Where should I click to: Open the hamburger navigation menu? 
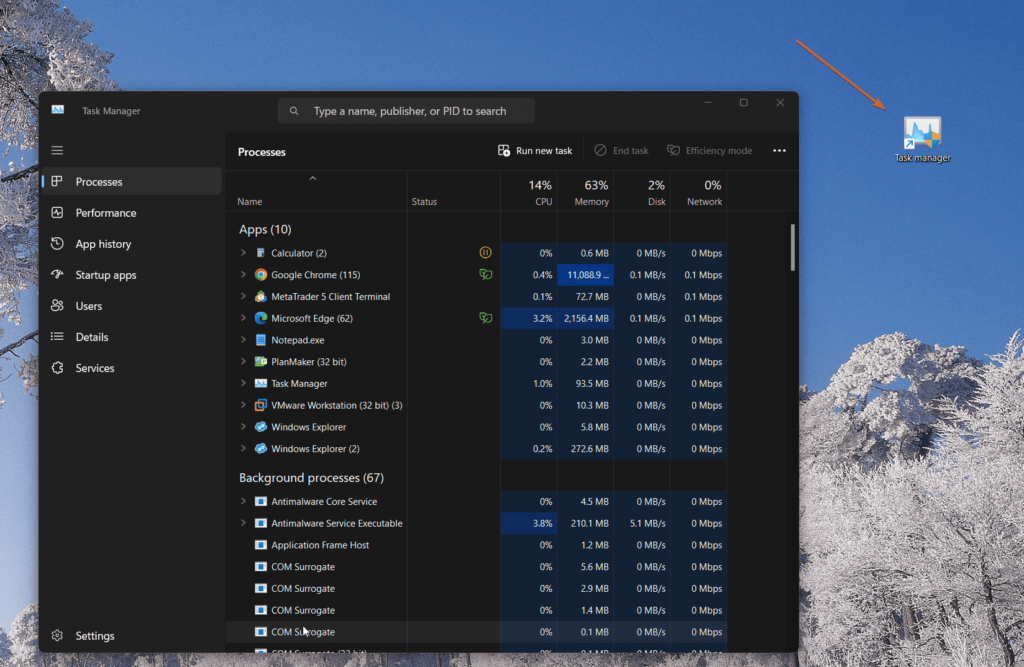click(x=57, y=150)
